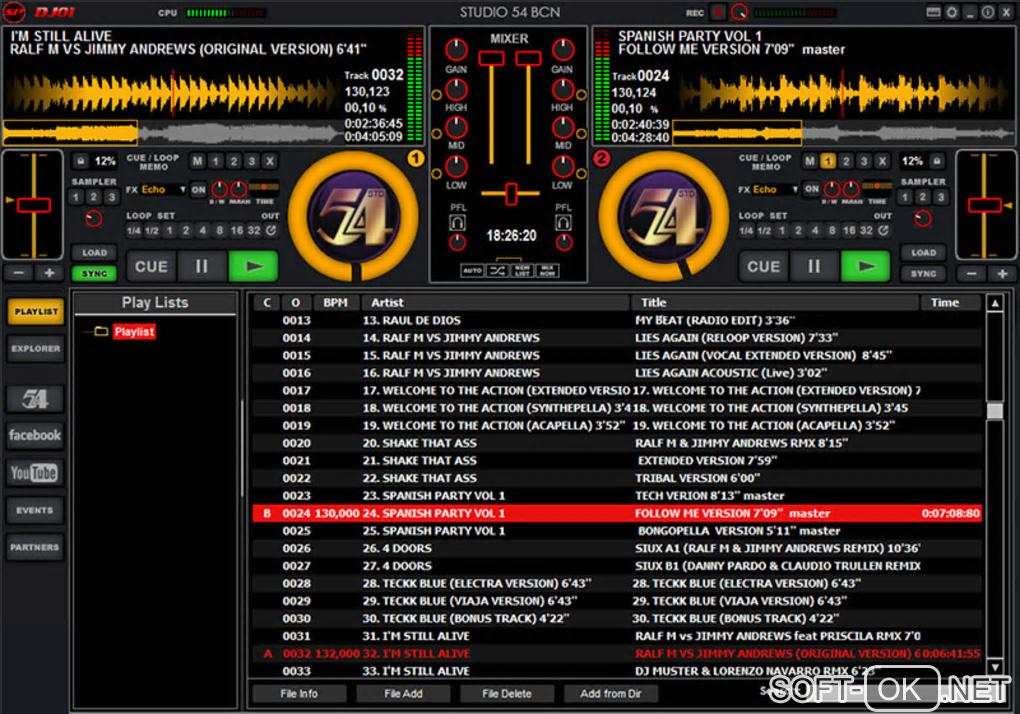
Task: Click the record button at the top bar
Action: pos(718,12)
